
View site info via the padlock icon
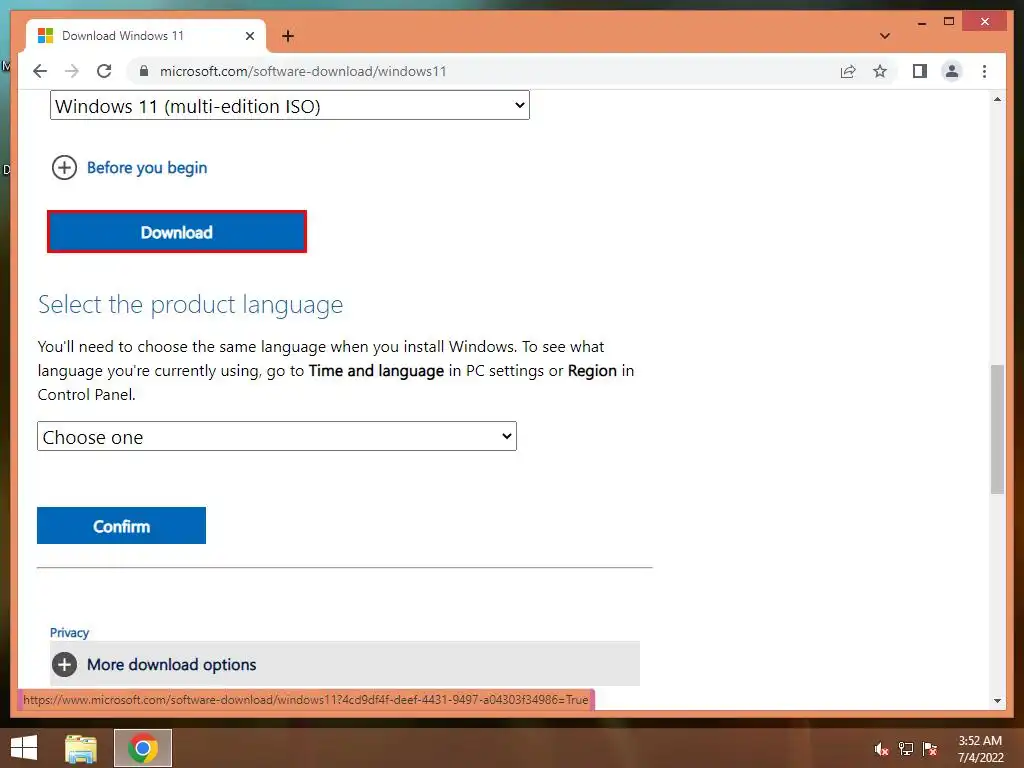click(144, 71)
